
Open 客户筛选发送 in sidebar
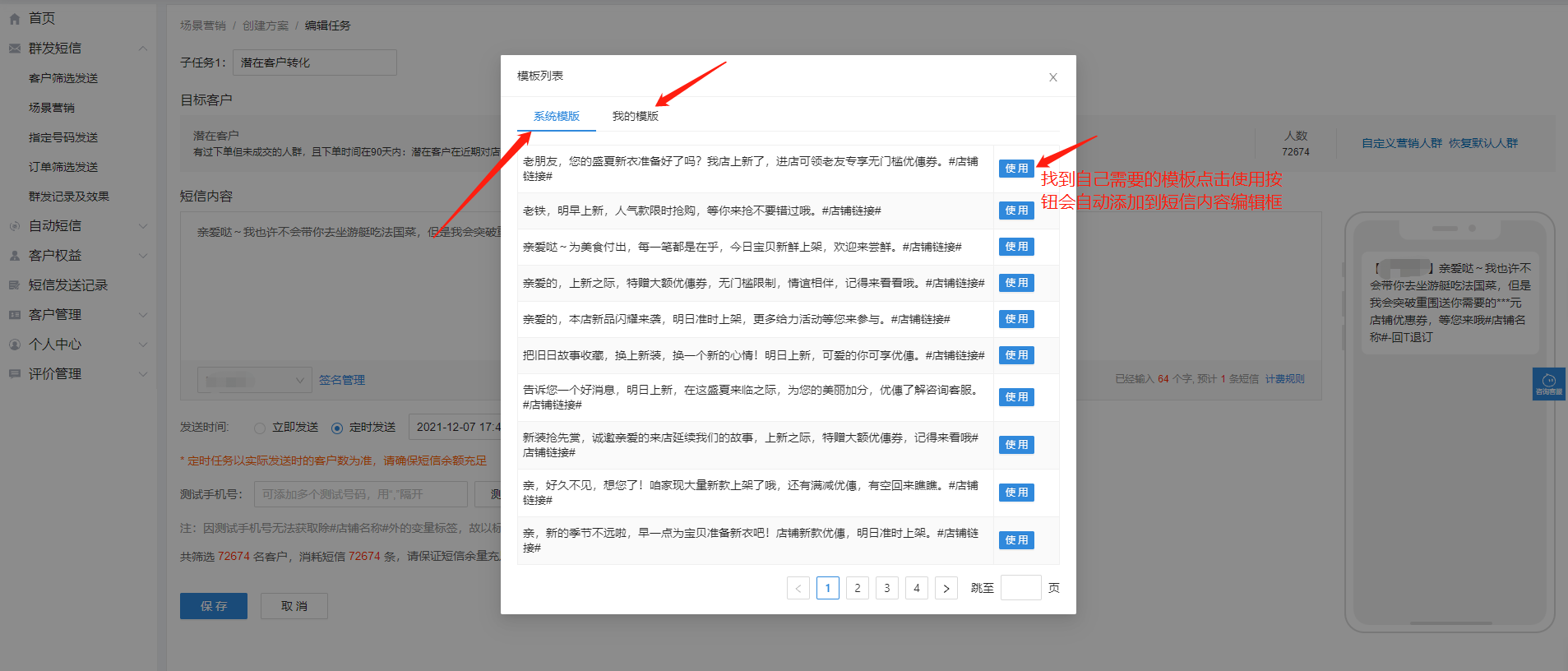point(63,78)
